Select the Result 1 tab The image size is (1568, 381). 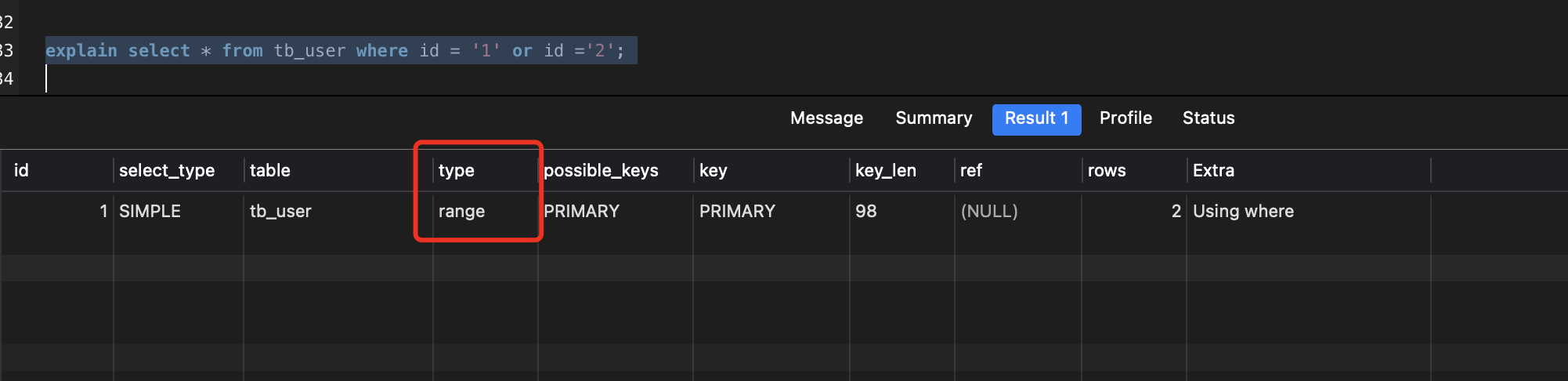[1036, 119]
